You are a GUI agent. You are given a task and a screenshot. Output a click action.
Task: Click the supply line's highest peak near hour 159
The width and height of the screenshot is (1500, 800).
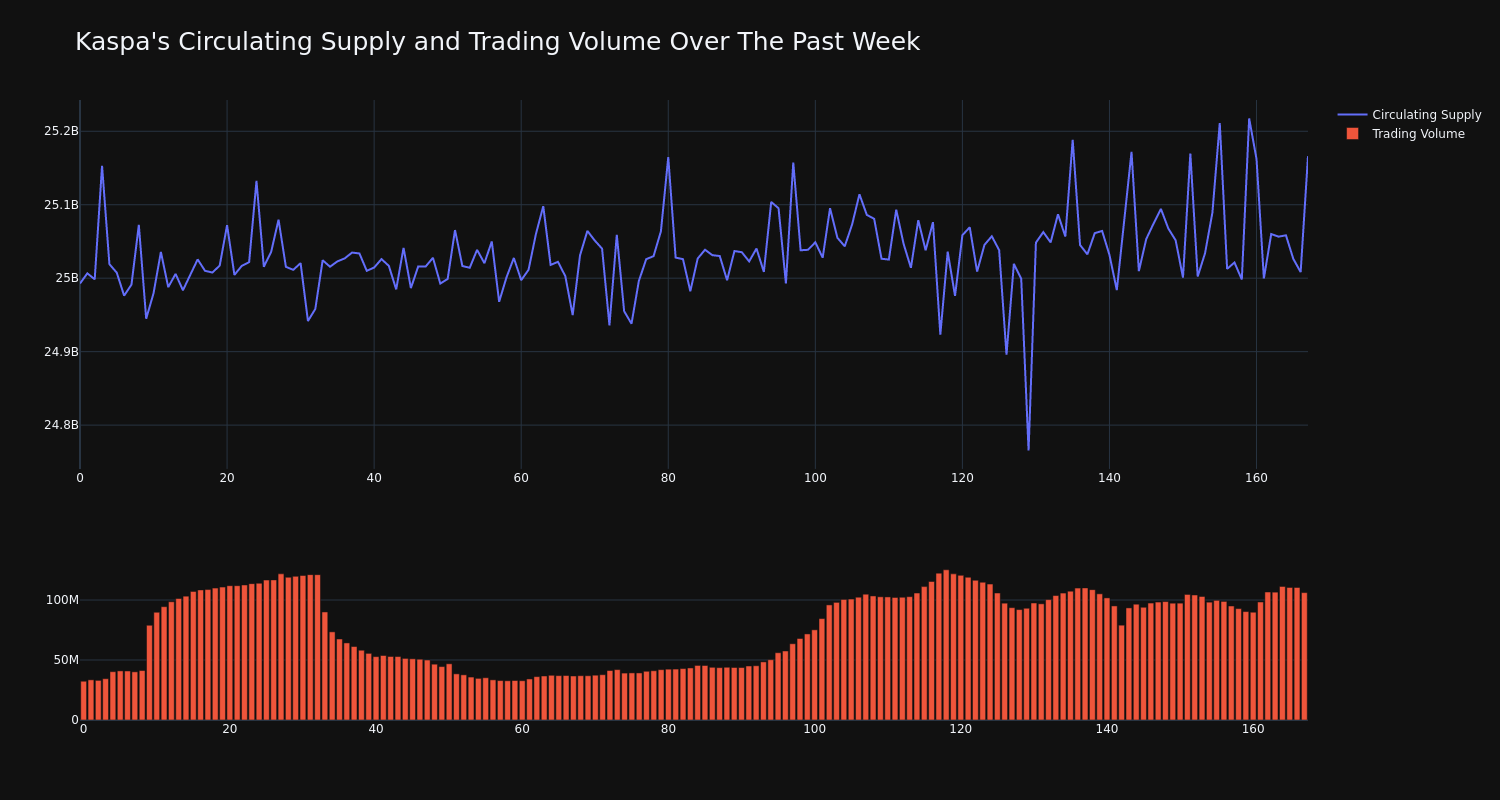point(1249,119)
